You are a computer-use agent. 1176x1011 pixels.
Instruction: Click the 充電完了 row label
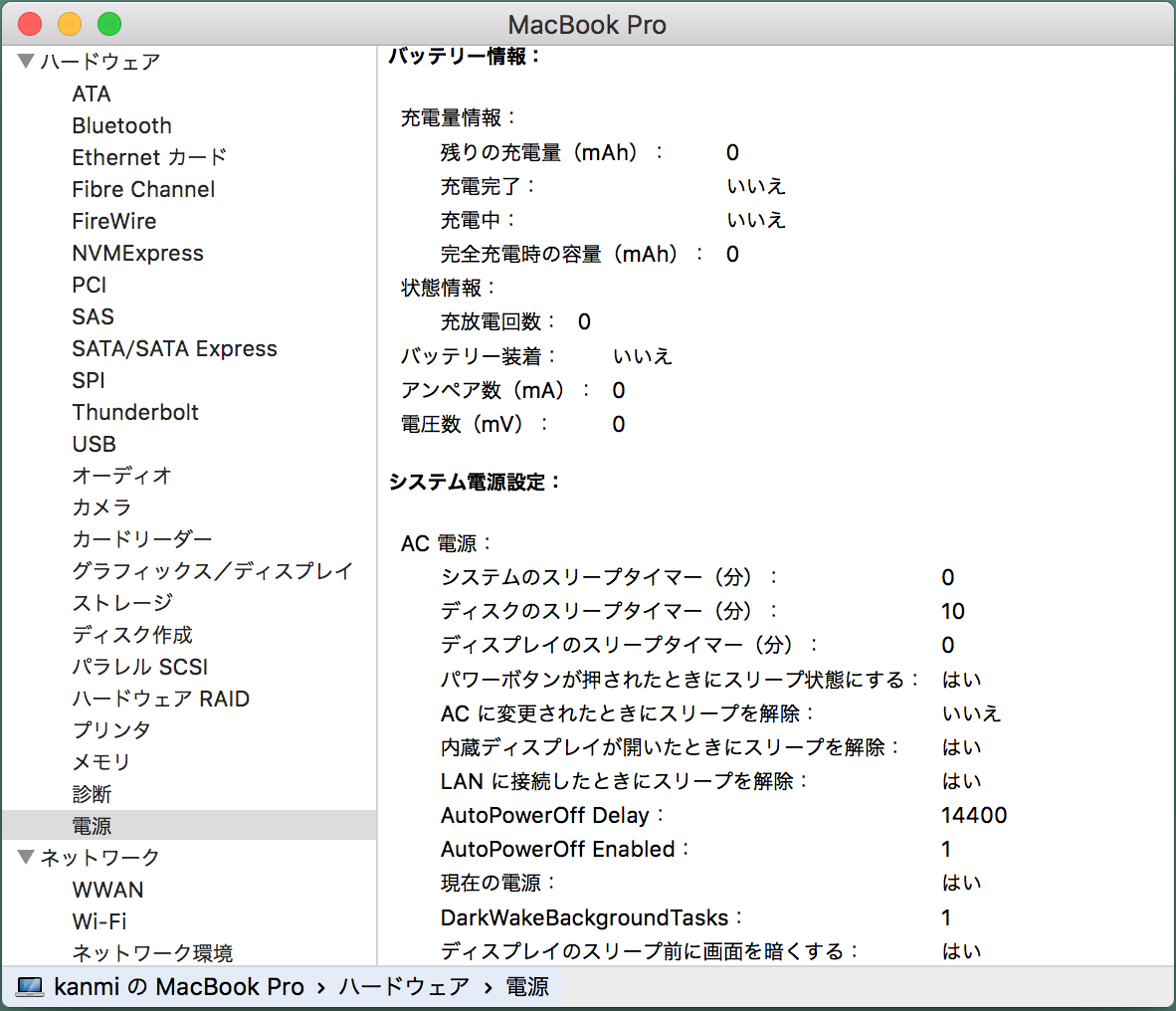pos(488,186)
